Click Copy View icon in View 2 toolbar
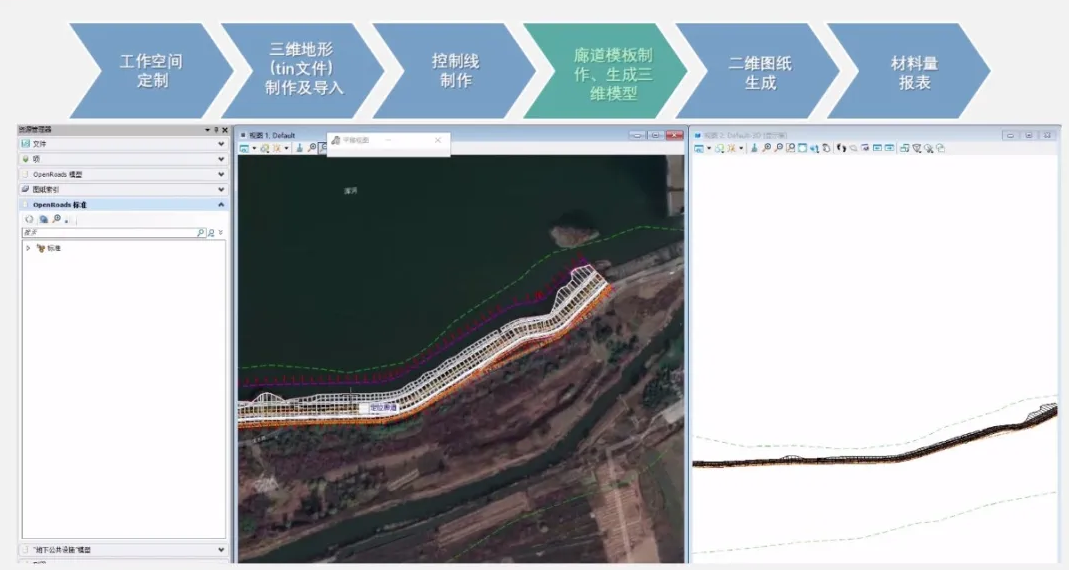 (x=904, y=148)
